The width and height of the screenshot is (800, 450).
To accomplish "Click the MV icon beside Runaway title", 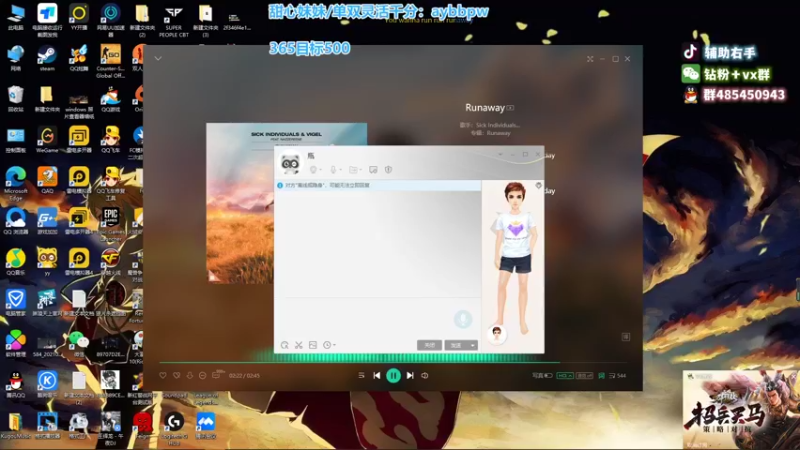I will (510, 108).
